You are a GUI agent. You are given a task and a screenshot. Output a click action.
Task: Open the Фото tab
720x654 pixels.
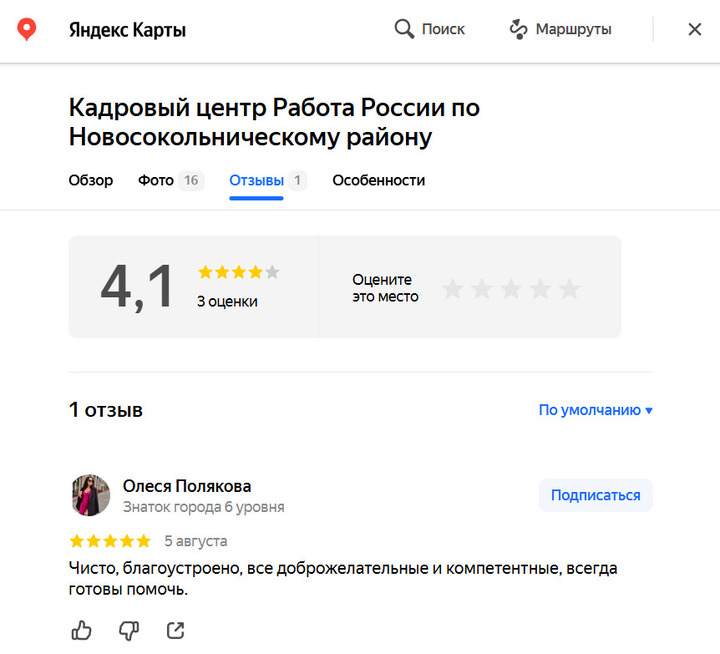[x=157, y=181]
